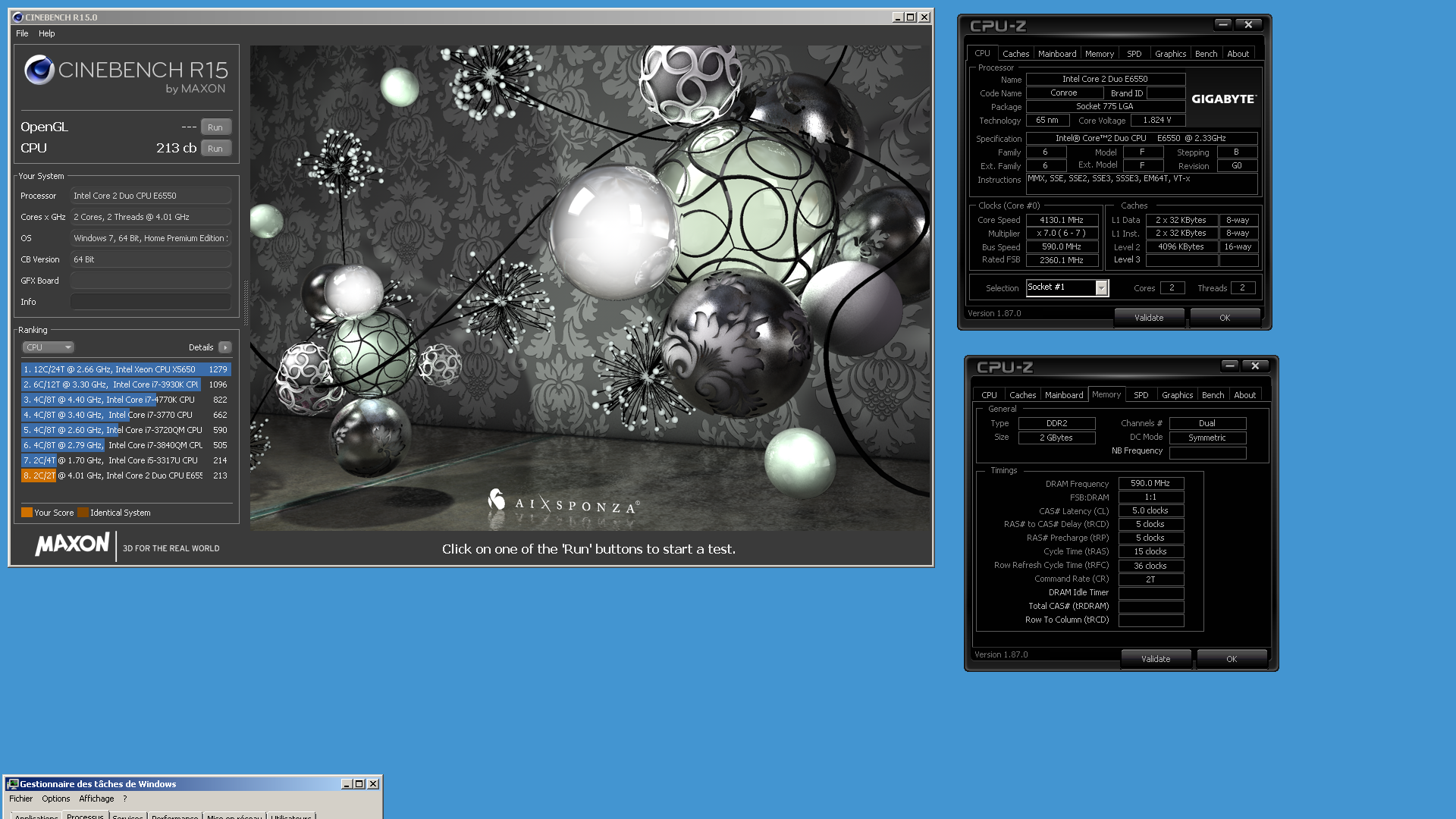Open About tab in top CPU-Z window
The image size is (1456, 819).
click(1238, 54)
